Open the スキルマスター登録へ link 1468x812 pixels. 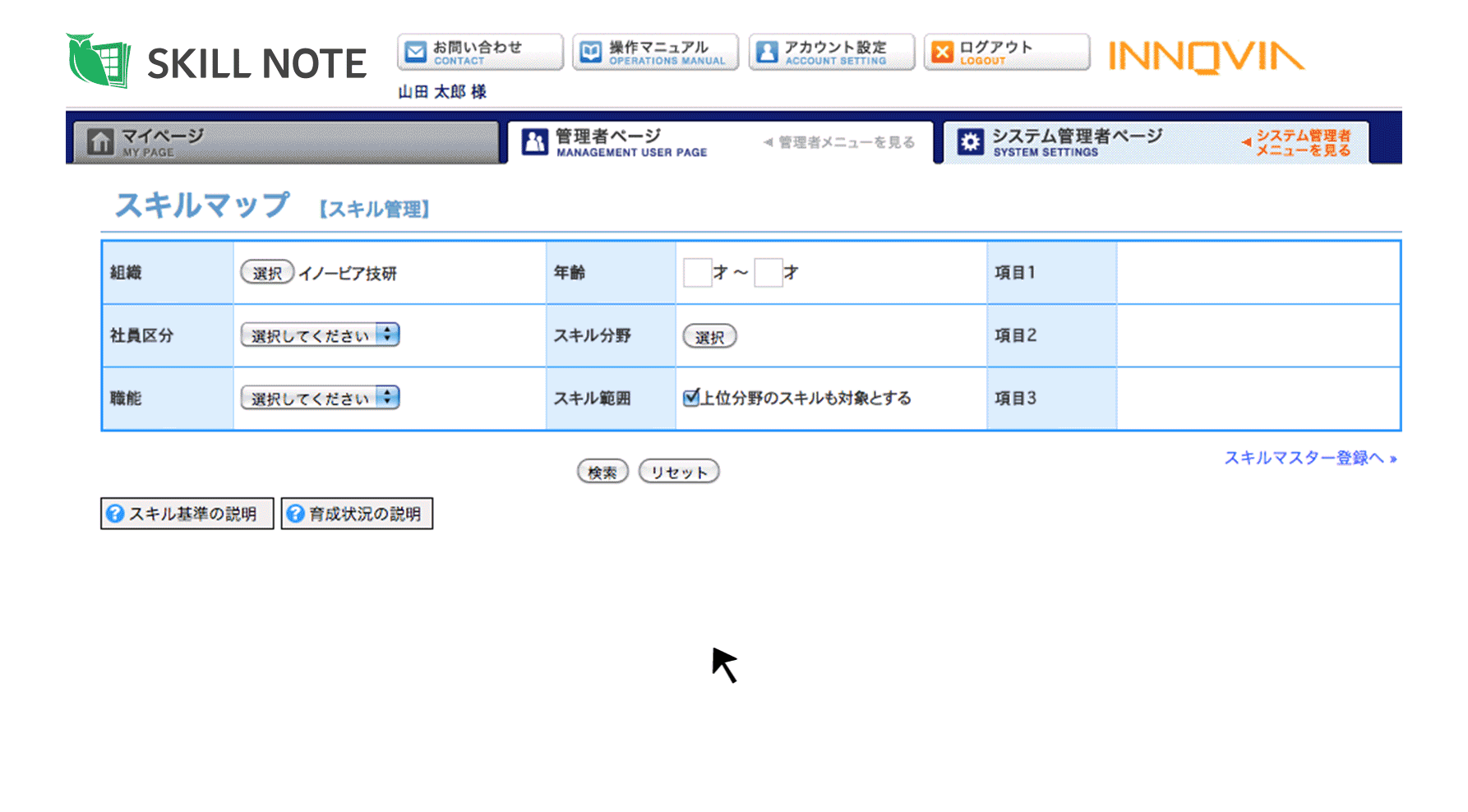(x=1306, y=458)
